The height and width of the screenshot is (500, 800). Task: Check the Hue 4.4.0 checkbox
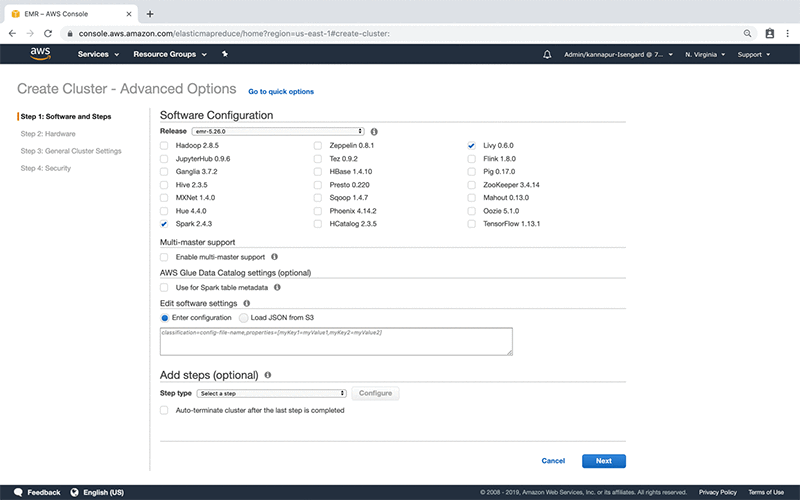(164, 211)
